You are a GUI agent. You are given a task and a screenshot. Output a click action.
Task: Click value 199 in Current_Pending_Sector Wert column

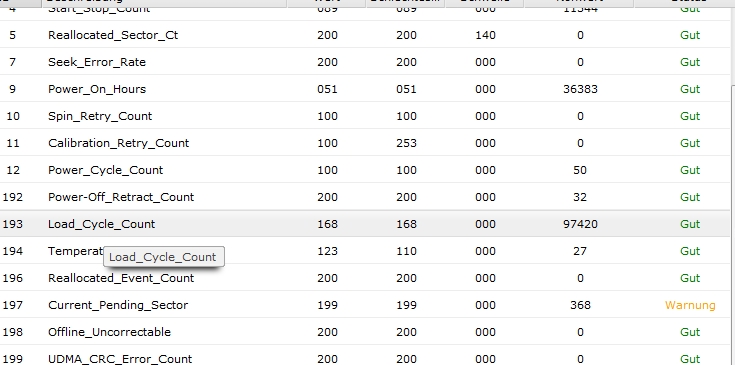coord(327,305)
